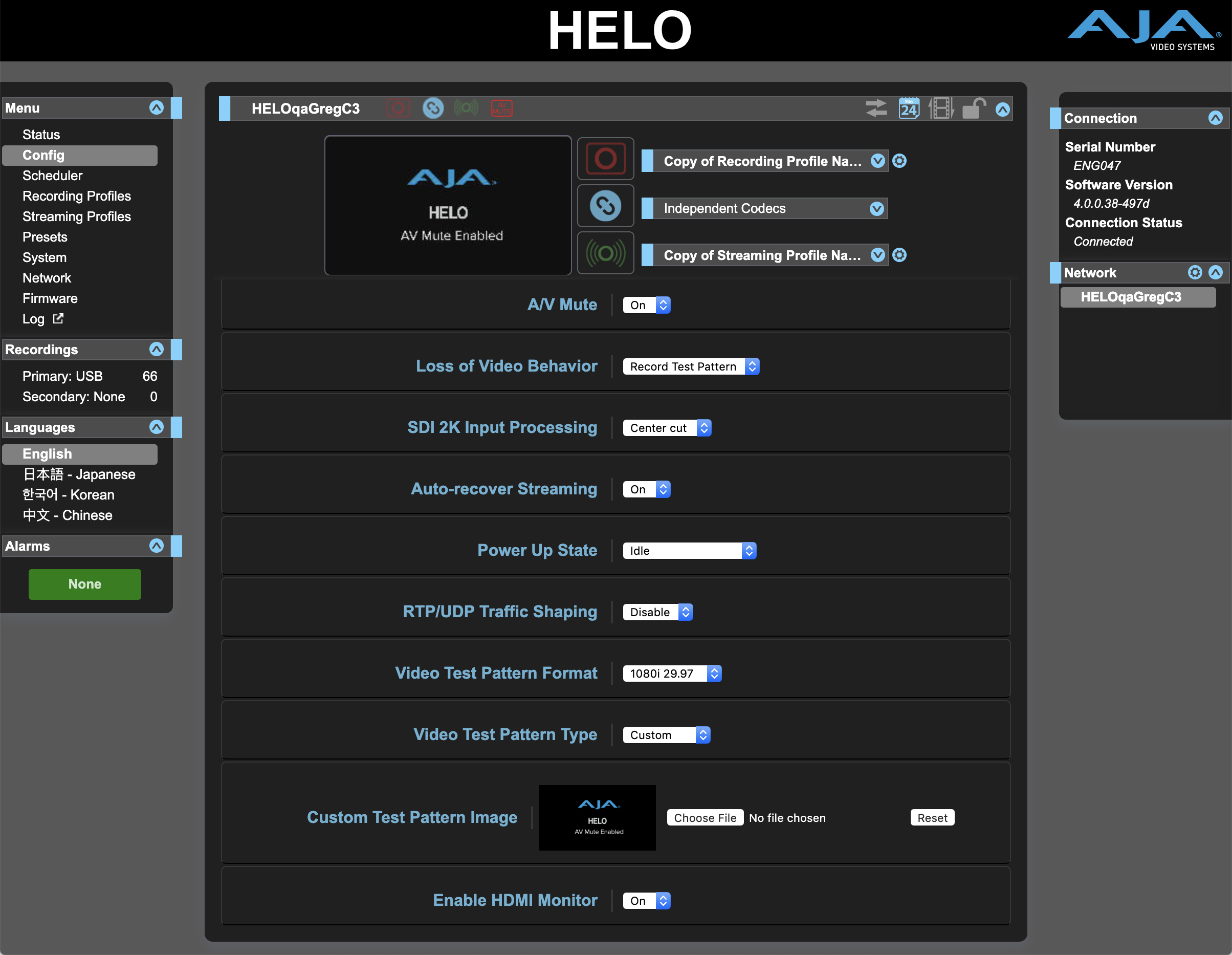Click Secondary: None recordings row
The height and width of the screenshot is (955, 1232).
click(89, 396)
